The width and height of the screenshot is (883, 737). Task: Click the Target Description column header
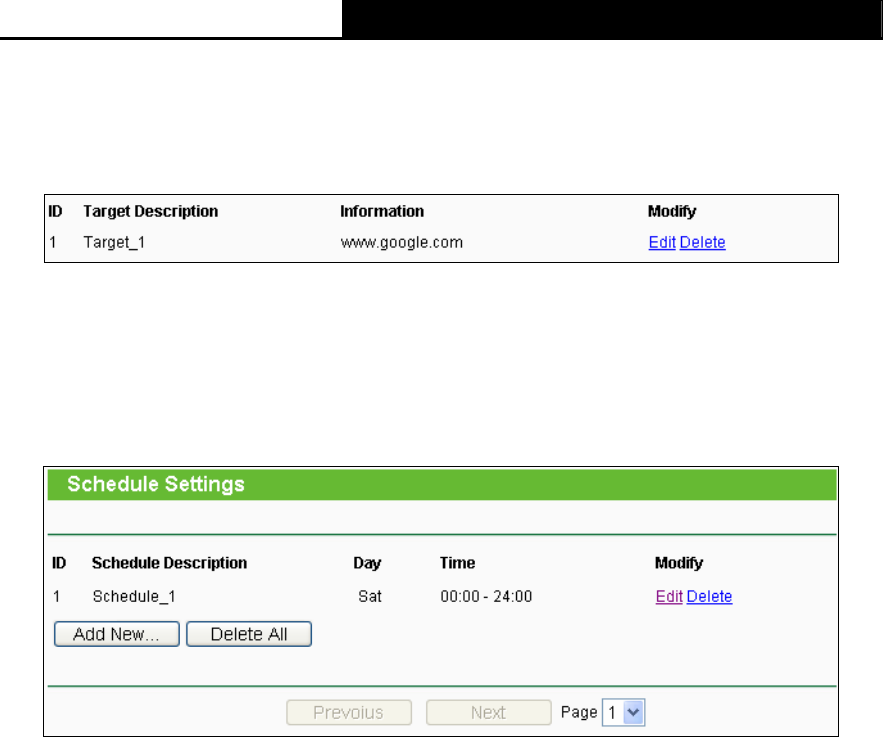click(x=150, y=211)
